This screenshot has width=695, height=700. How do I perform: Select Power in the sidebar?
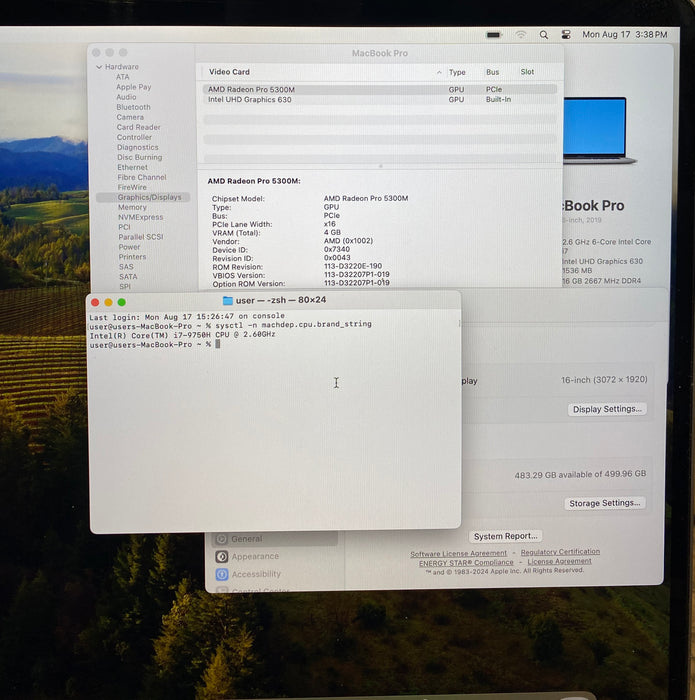click(x=129, y=247)
